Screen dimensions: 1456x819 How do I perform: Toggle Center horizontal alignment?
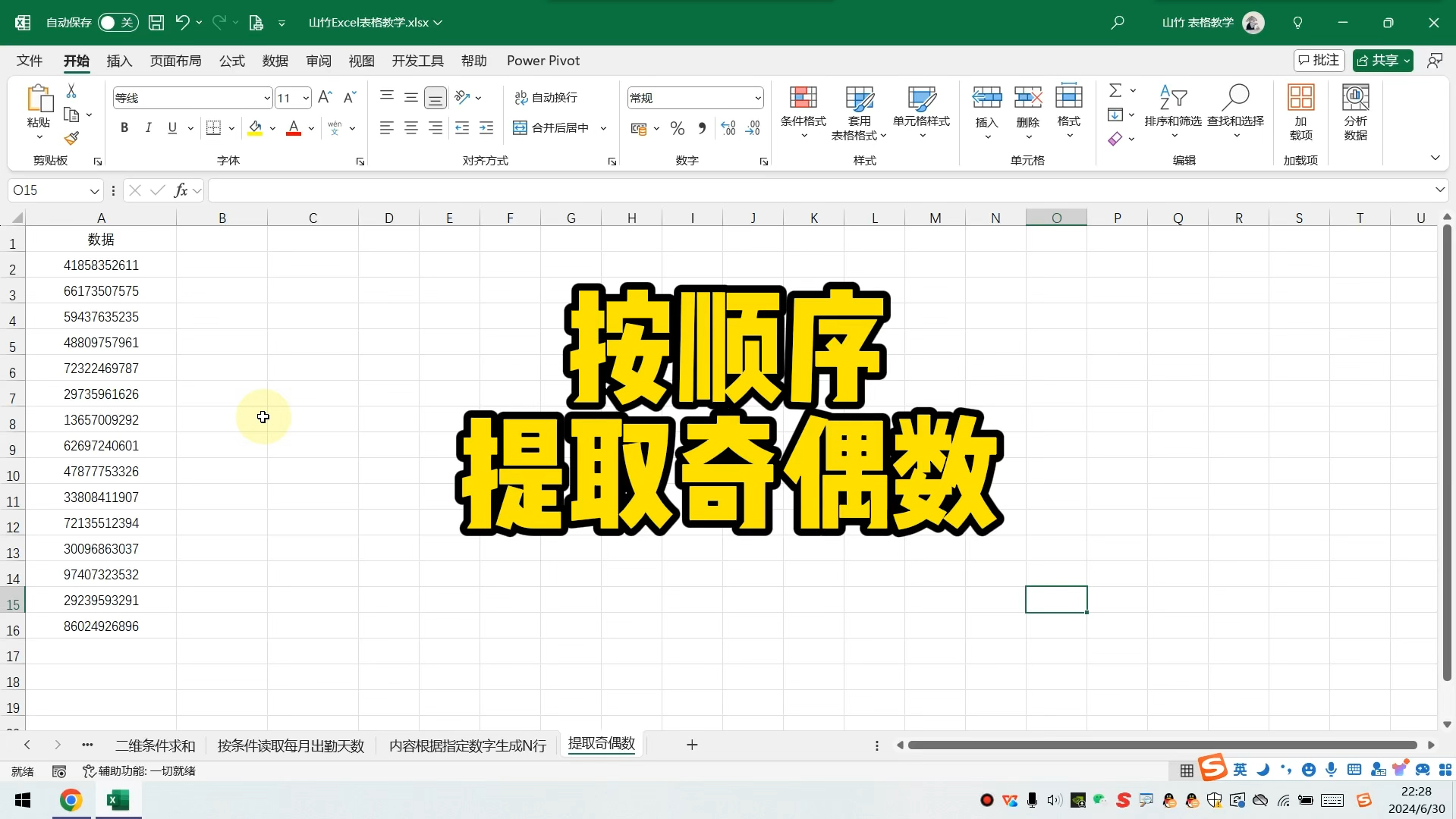[411, 128]
